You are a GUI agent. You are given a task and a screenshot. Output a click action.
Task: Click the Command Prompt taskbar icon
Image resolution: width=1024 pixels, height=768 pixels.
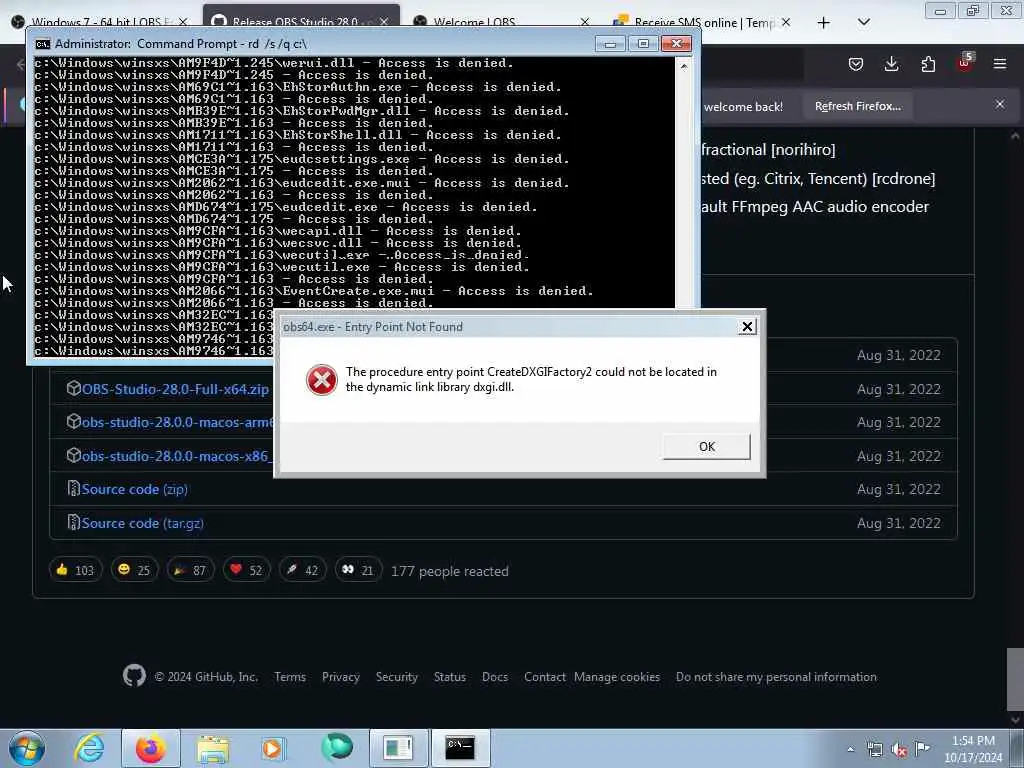(460, 748)
